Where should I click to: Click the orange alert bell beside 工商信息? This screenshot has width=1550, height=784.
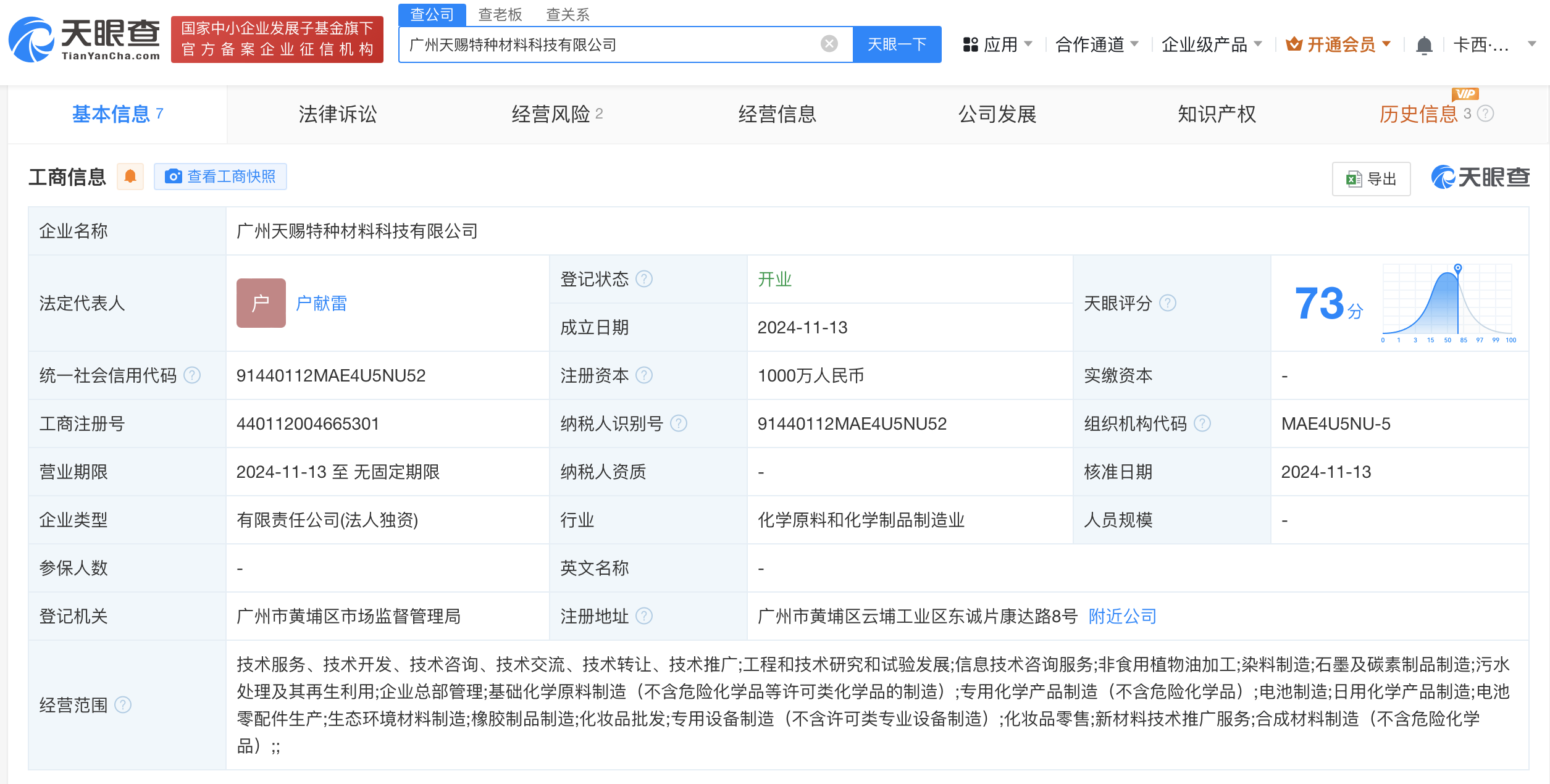point(130,177)
